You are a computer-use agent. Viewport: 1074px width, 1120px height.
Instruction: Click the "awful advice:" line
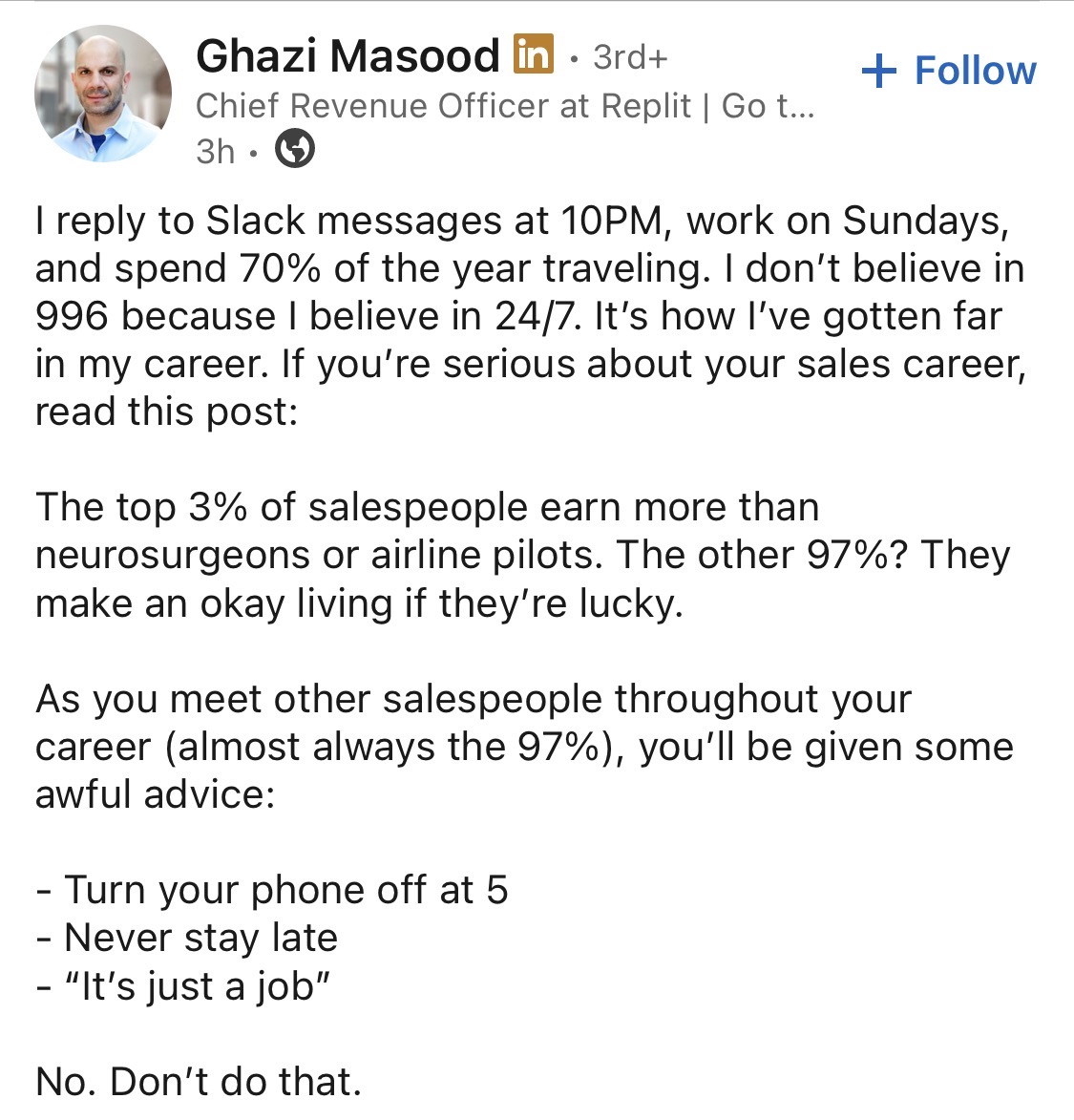(x=156, y=794)
